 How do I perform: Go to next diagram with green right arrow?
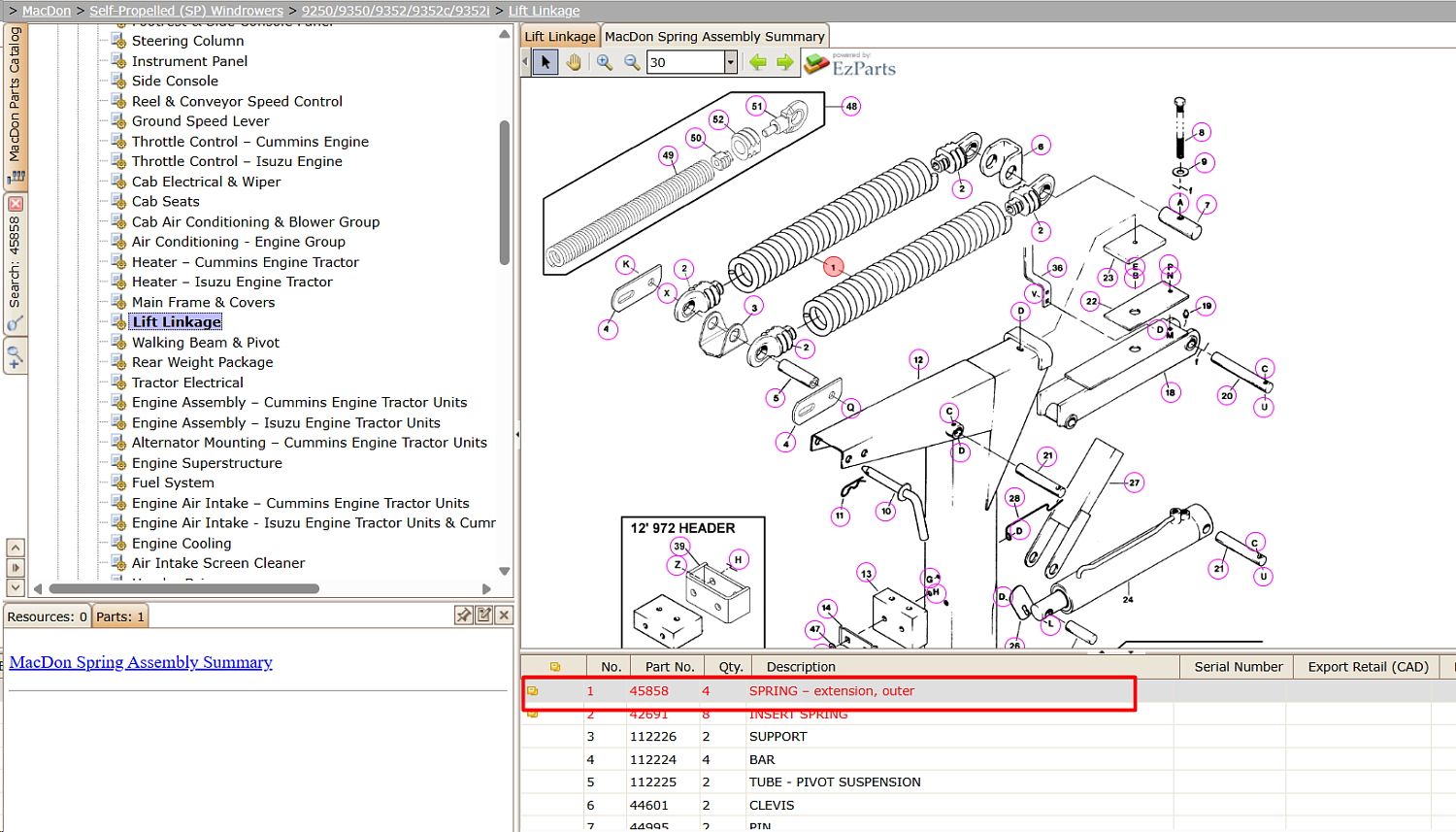(x=784, y=62)
